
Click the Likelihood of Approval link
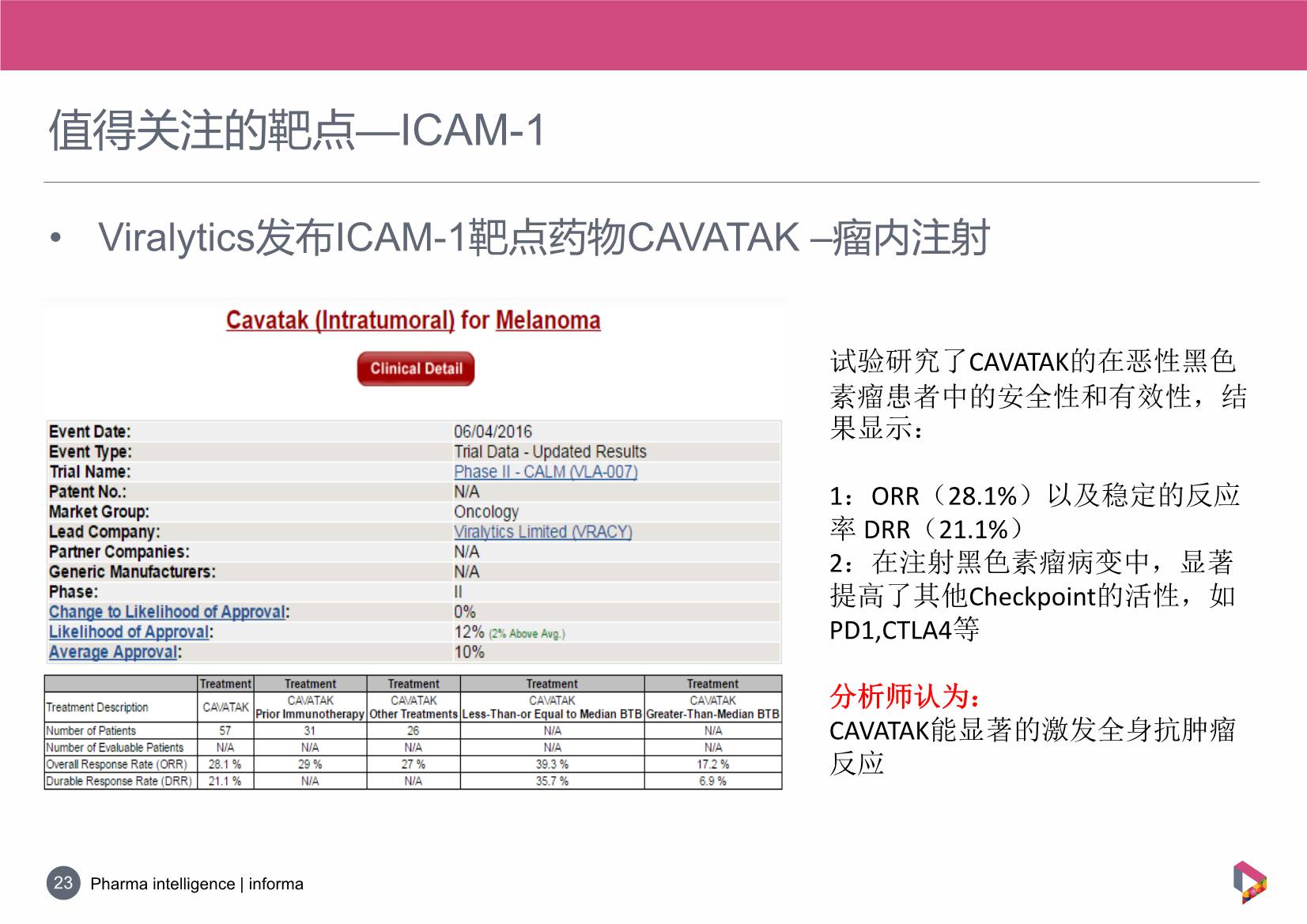129,632
